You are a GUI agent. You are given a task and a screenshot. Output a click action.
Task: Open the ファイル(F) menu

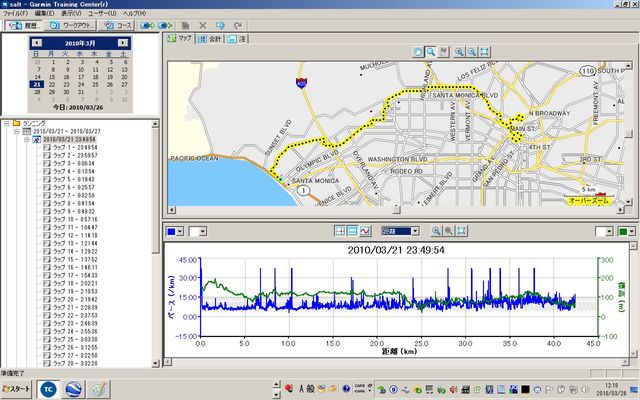(15, 12)
